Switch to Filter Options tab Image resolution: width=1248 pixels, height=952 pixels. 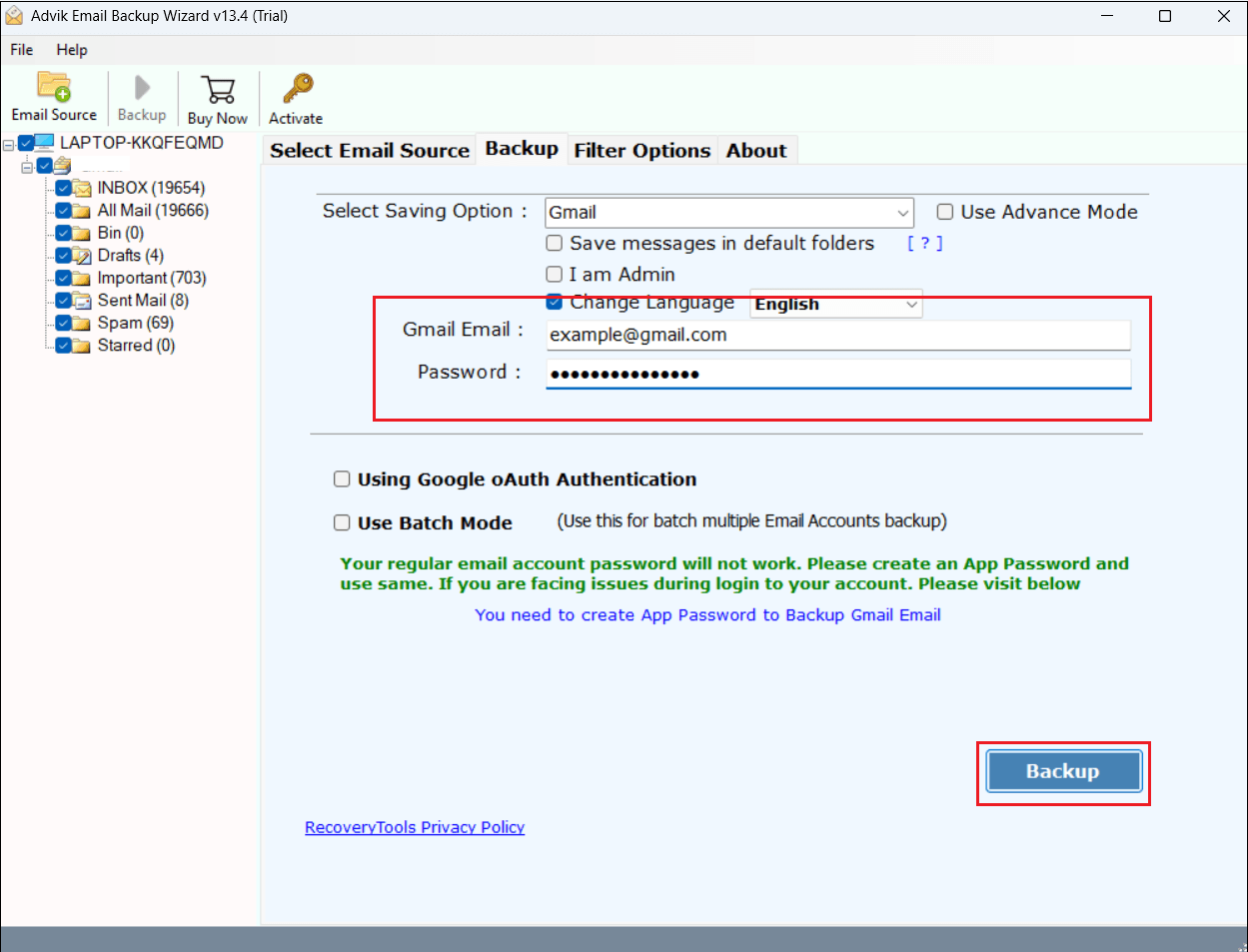(642, 151)
